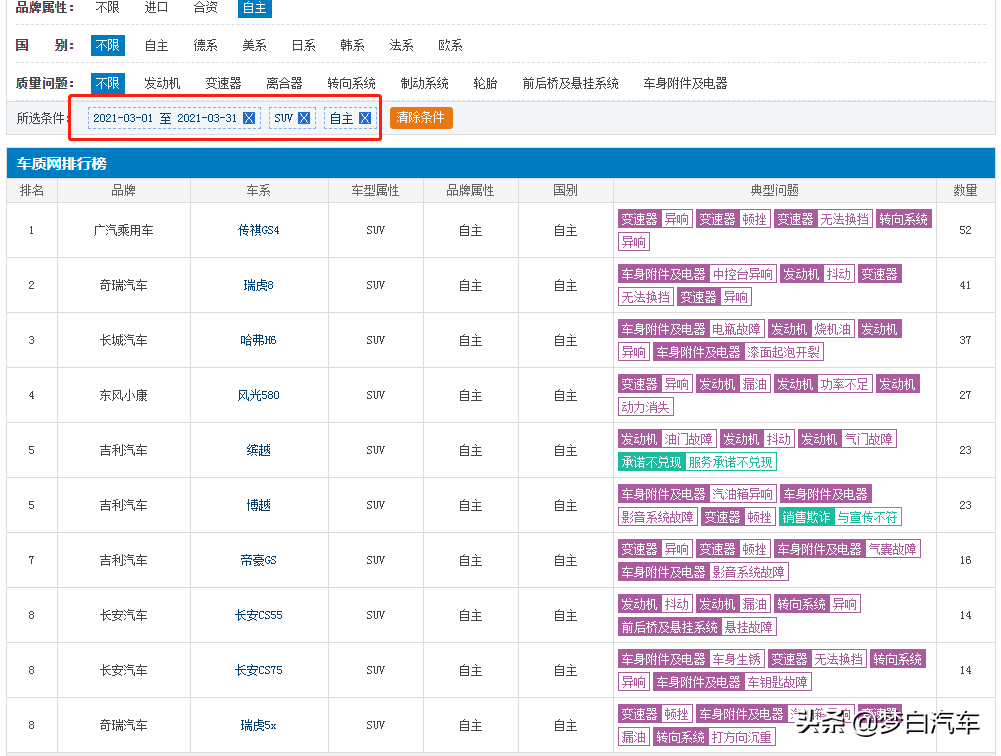This screenshot has width=1001, height=756.
Task: Click 中控台异响 issue tag for 瑞虎8
Action: coord(742,274)
